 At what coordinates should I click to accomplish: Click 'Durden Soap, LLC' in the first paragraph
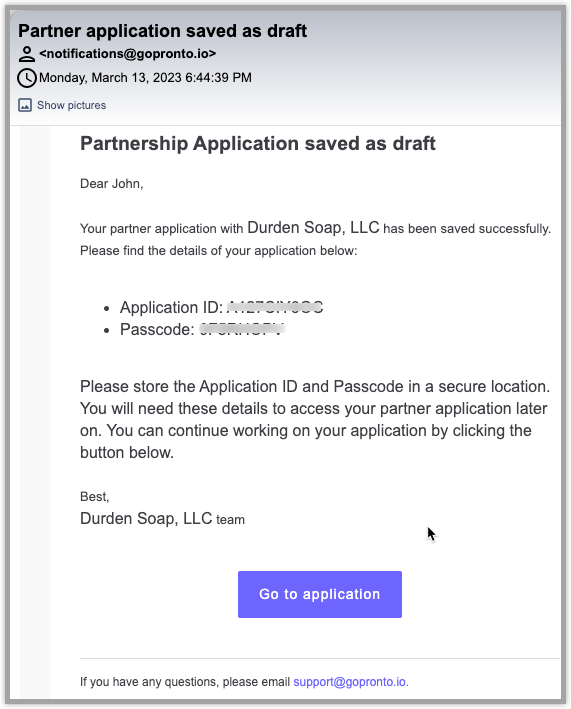(313, 227)
